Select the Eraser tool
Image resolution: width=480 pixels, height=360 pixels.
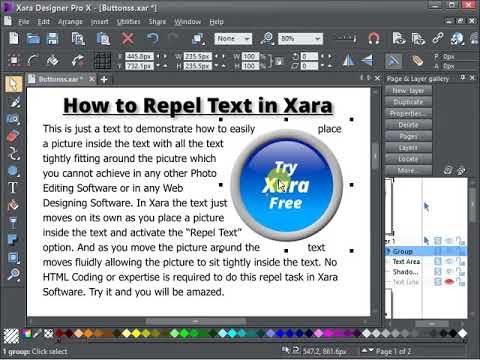pos(13,136)
